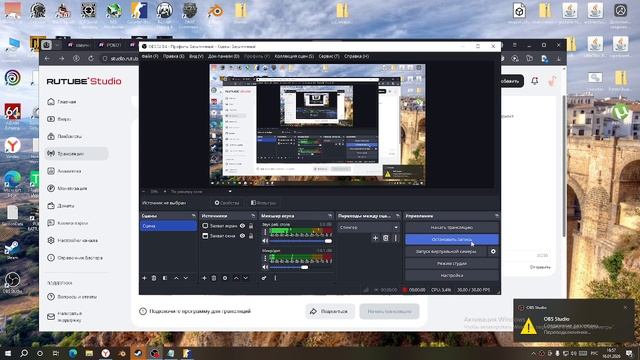The image size is (640, 360).
Task: Toggle lock of Захват экрана source
Action: [x=251, y=226]
